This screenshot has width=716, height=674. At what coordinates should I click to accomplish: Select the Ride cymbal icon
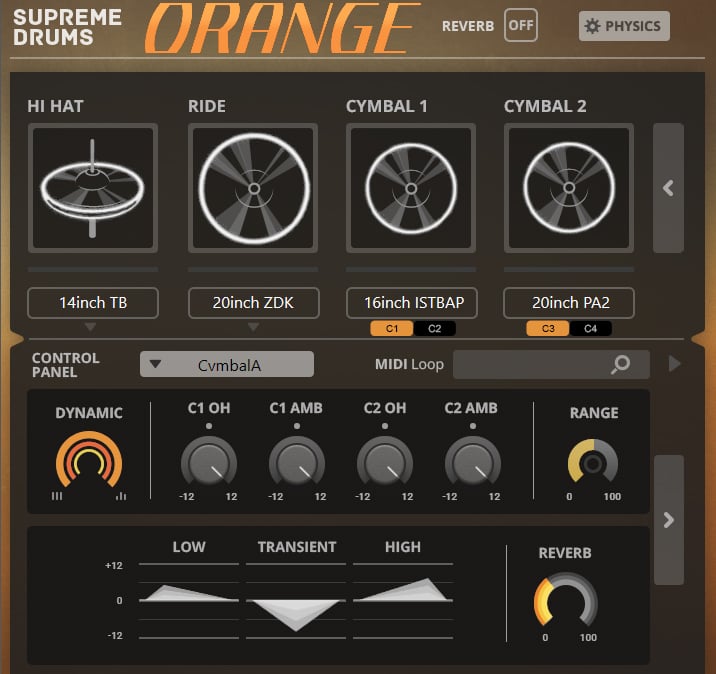[253, 188]
